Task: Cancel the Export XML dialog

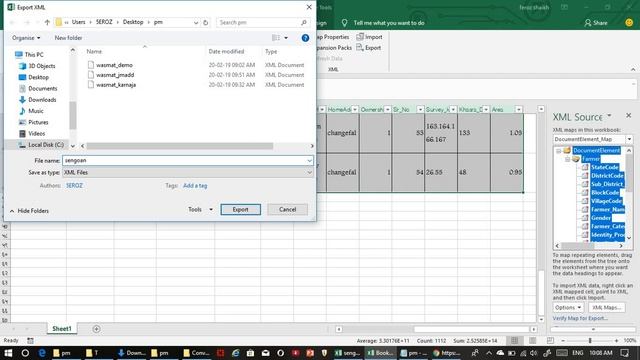Action: [287, 209]
